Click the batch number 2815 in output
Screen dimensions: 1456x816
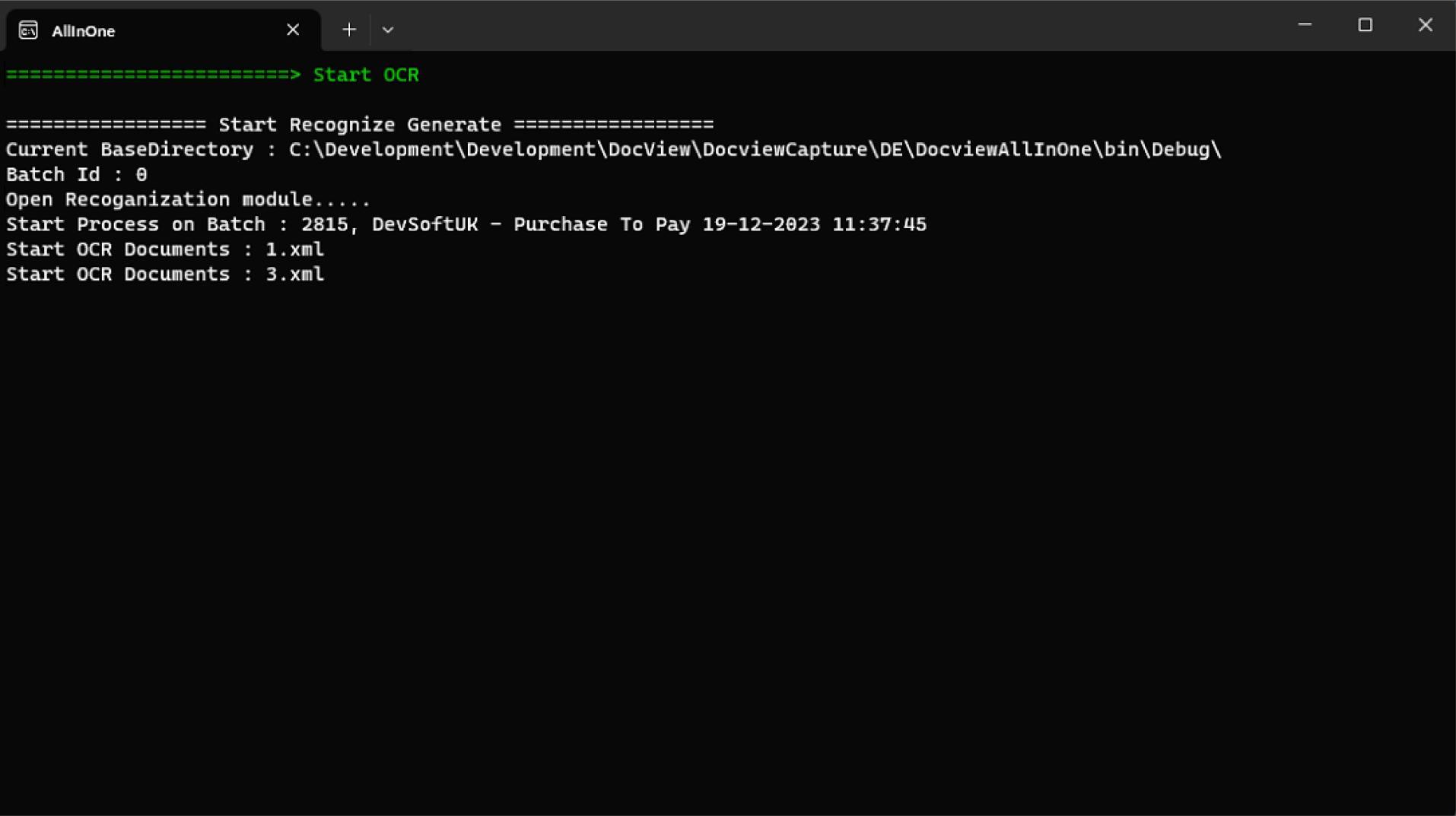click(x=324, y=224)
